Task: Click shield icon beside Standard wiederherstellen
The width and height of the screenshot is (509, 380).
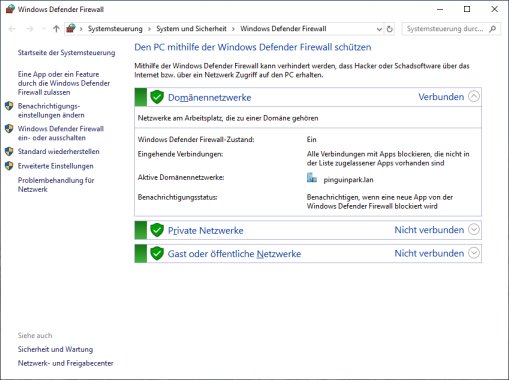Action: coord(9,152)
